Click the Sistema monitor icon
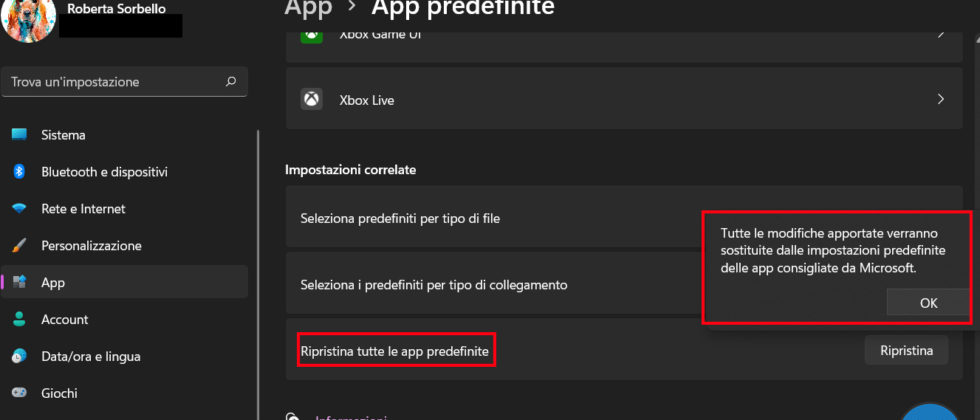This screenshot has height=420, width=980. pyautogui.click(x=19, y=134)
